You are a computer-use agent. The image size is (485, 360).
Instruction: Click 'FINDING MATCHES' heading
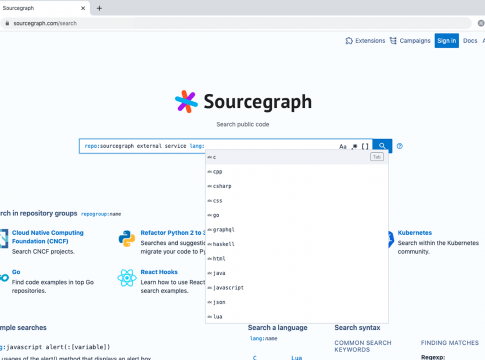click(450, 343)
